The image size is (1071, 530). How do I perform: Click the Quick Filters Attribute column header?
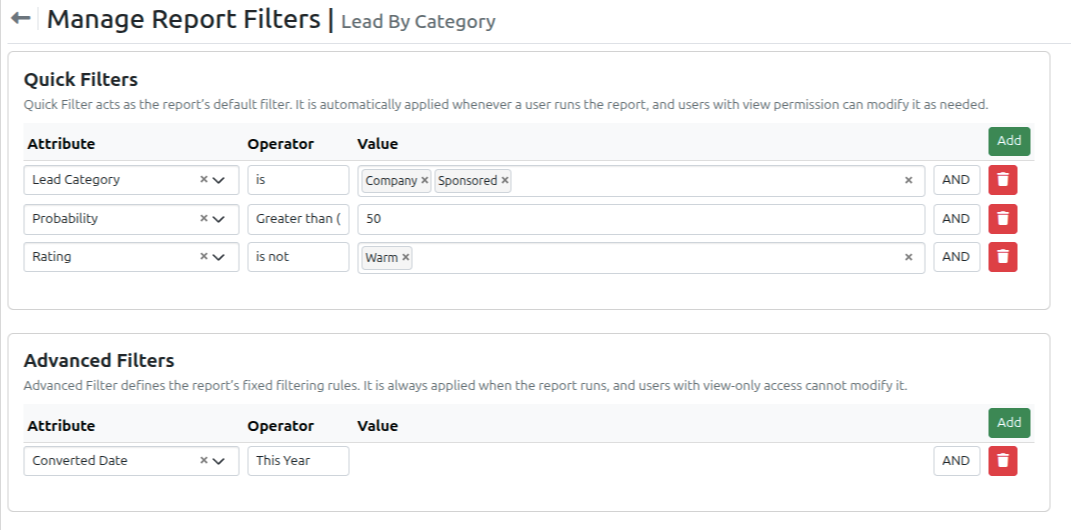point(61,144)
